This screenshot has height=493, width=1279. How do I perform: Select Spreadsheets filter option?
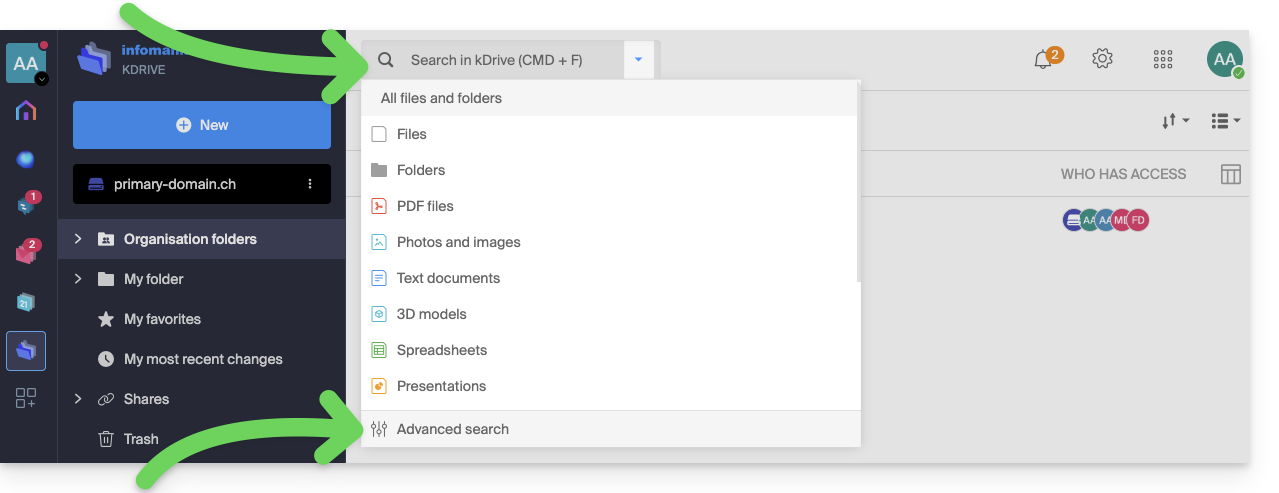tap(441, 350)
